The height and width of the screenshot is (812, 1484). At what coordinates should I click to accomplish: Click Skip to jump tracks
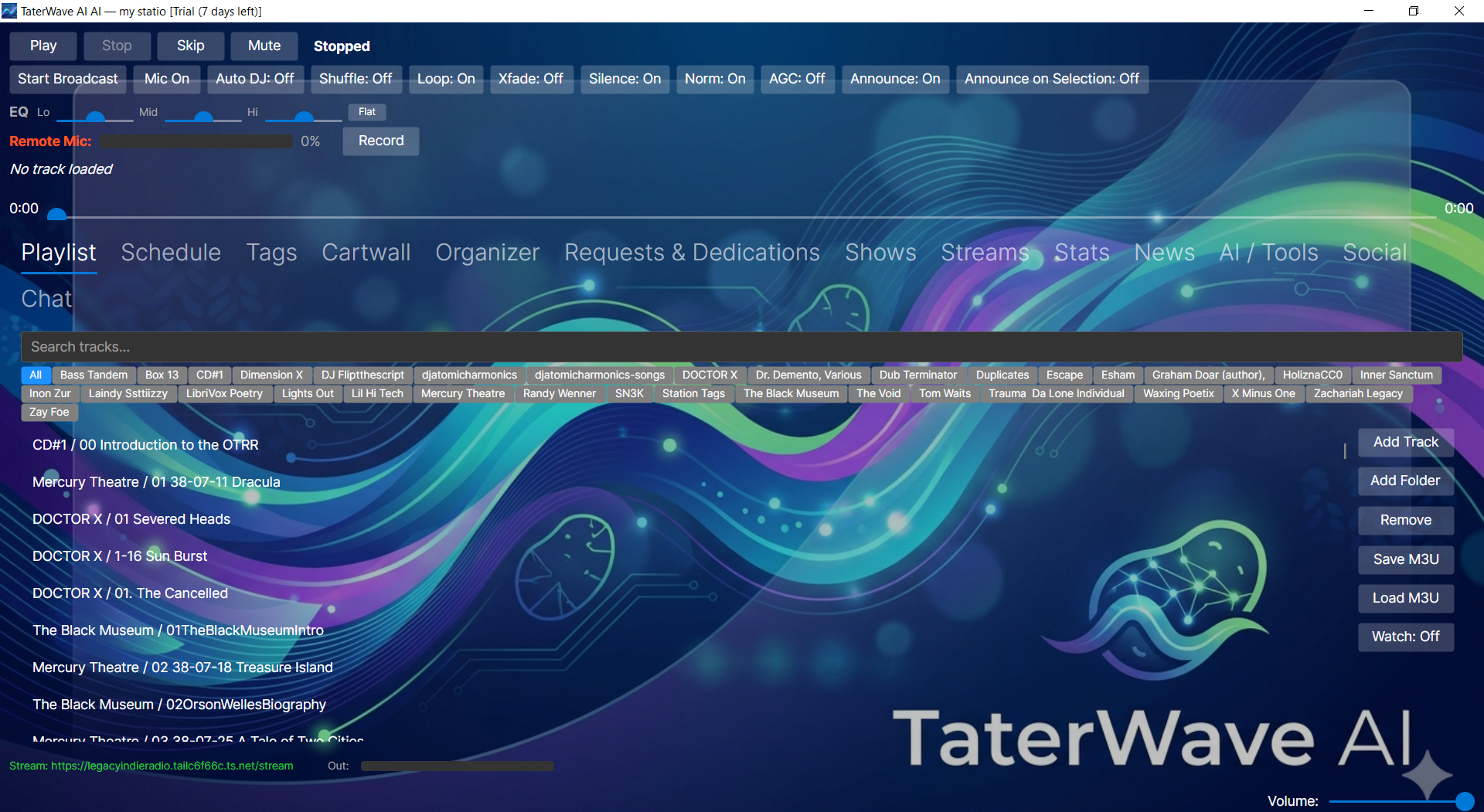[x=190, y=46]
